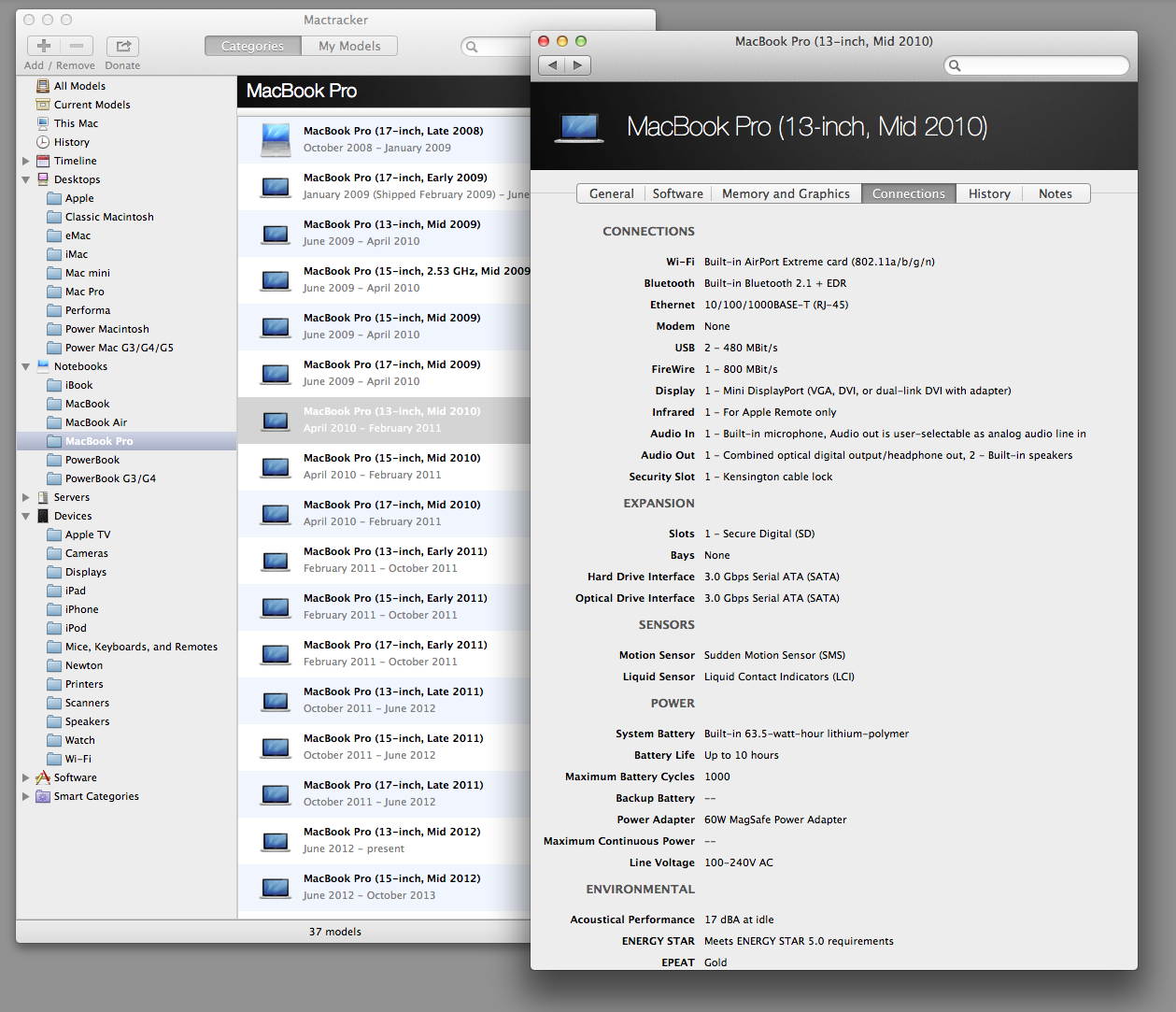
Task: Select the Smart Categories item
Action: click(x=87, y=796)
